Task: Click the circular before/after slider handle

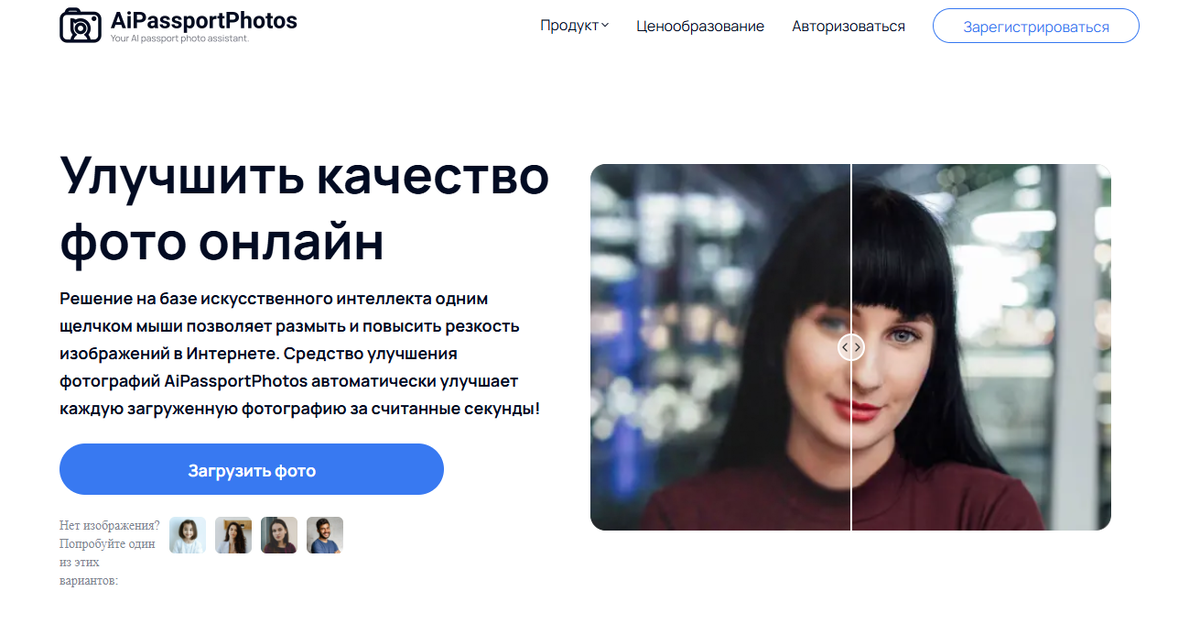Action: pos(851,347)
